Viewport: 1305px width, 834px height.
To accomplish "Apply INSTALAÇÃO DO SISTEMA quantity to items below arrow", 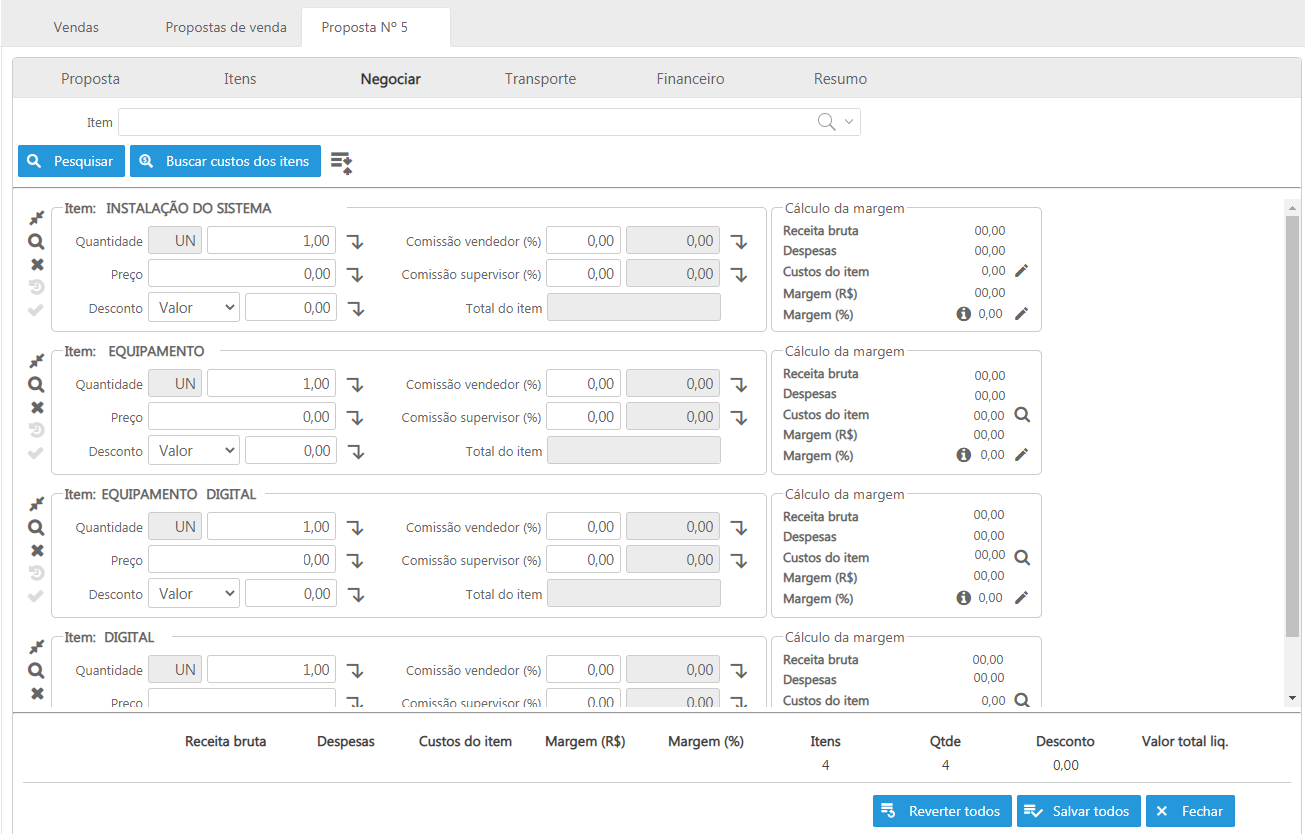I will click(x=355, y=242).
